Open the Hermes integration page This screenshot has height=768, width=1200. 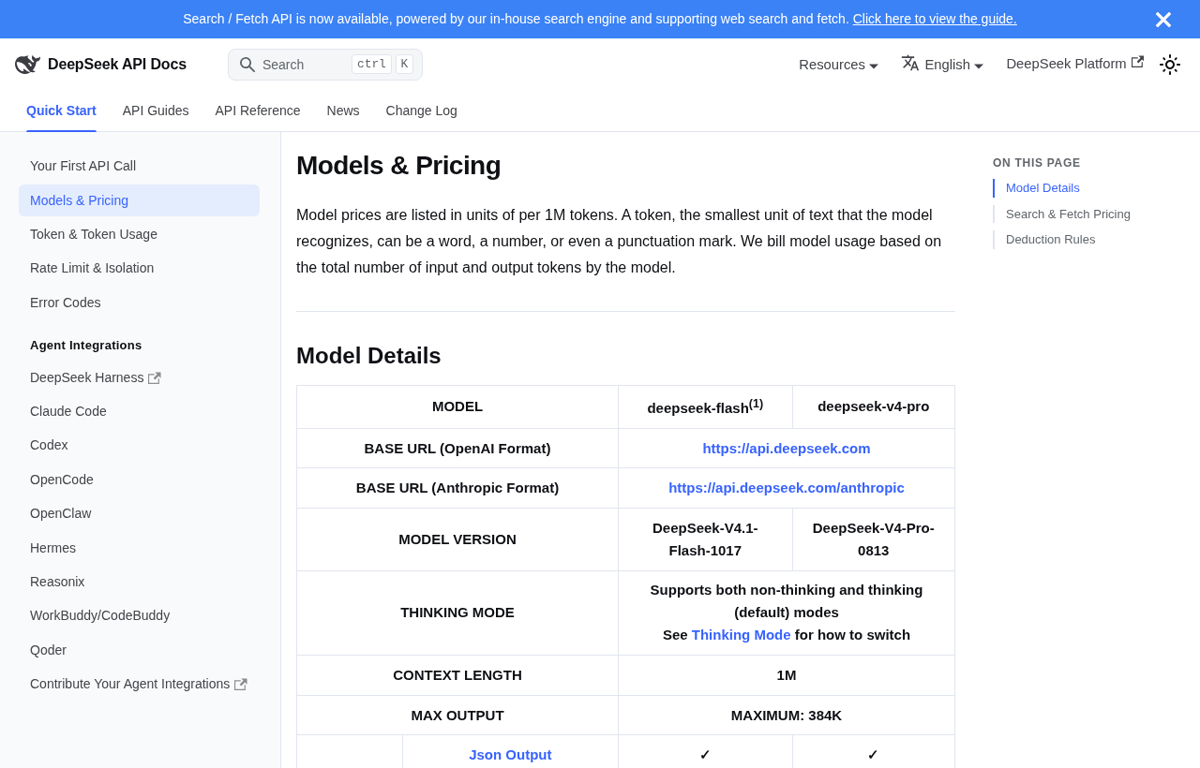tap(139, 548)
